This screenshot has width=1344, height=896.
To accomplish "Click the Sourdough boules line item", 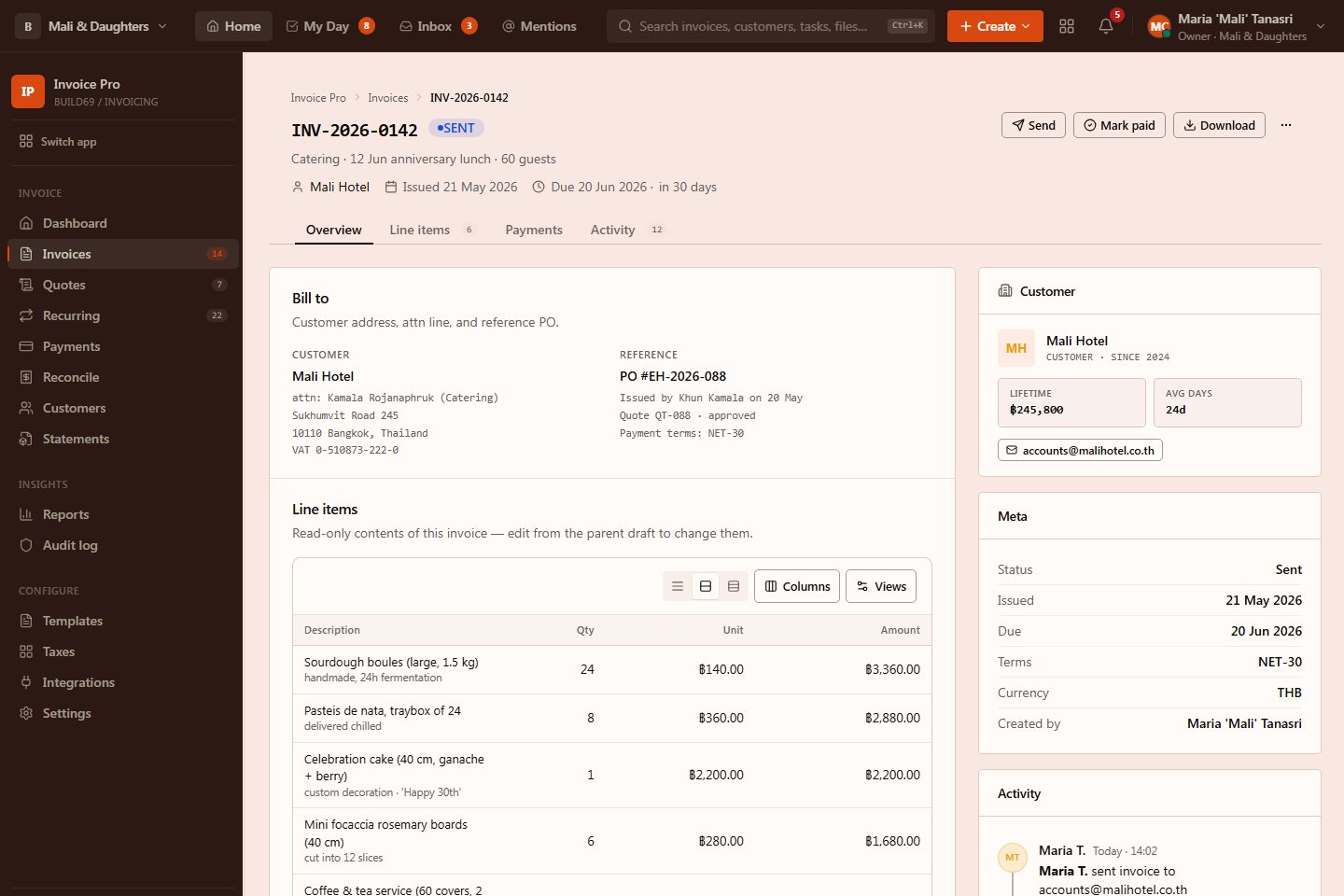I will pyautogui.click(x=612, y=669).
